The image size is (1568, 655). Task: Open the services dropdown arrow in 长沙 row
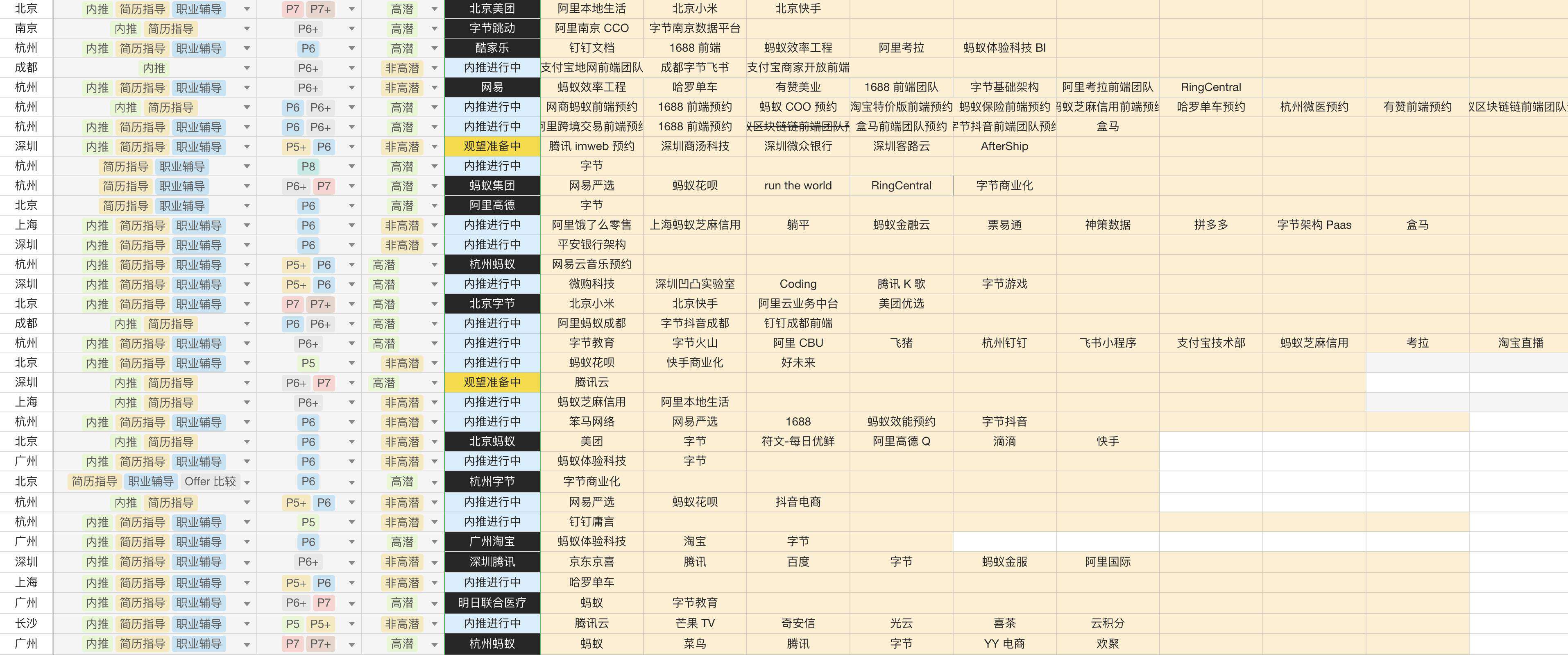[x=247, y=624]
